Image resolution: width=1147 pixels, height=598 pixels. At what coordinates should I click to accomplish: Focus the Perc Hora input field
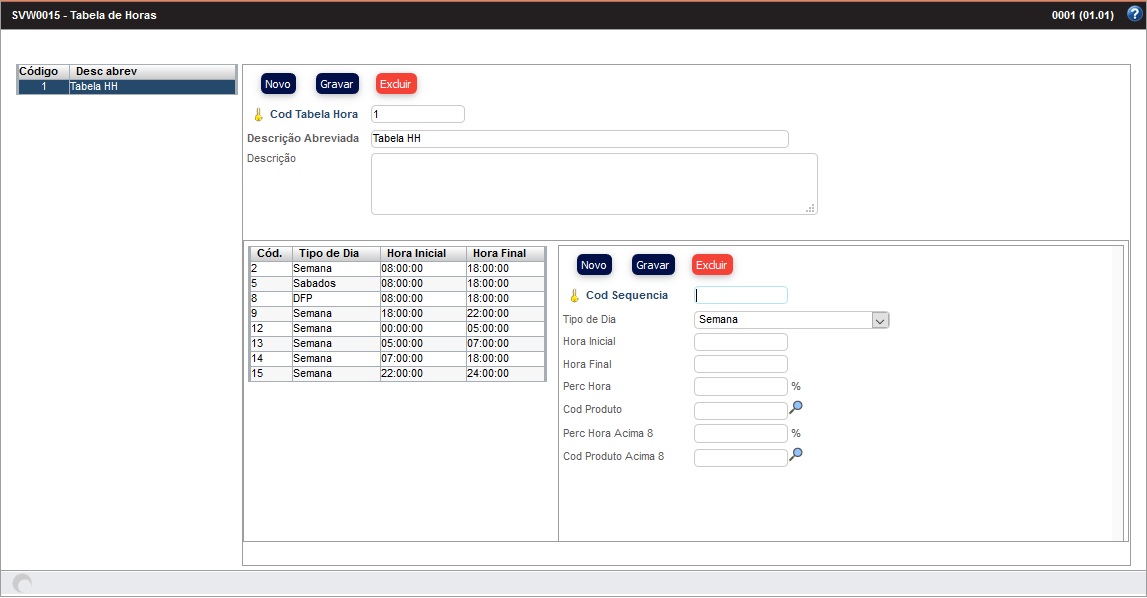[x=740, y=386]
